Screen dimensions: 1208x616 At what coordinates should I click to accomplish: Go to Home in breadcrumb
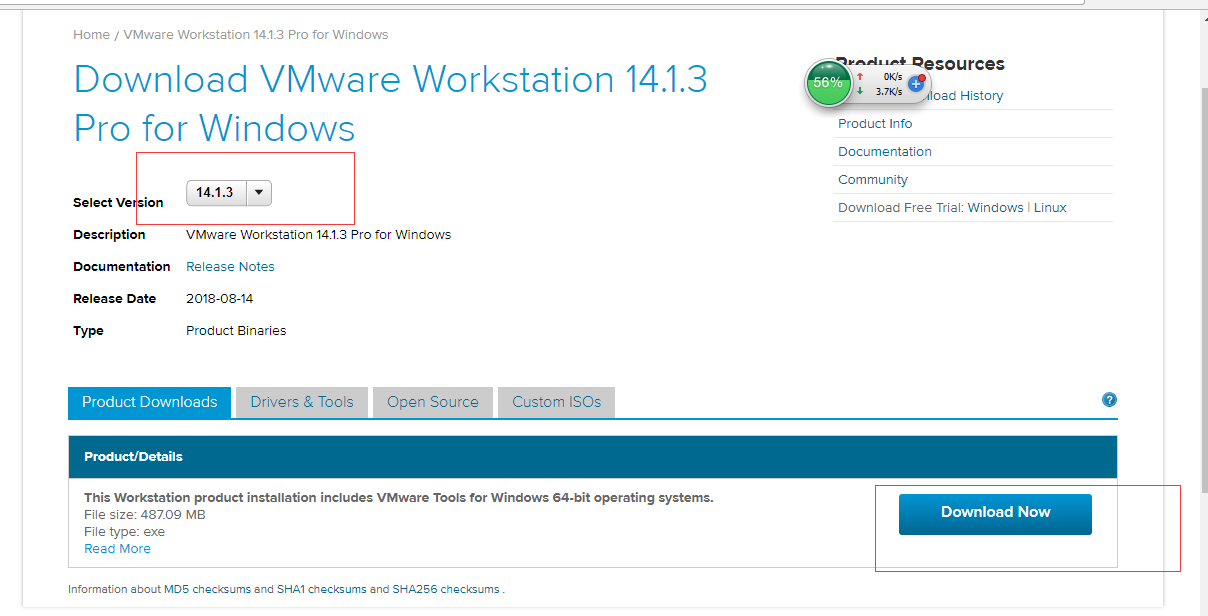click(x=91, y=35)
